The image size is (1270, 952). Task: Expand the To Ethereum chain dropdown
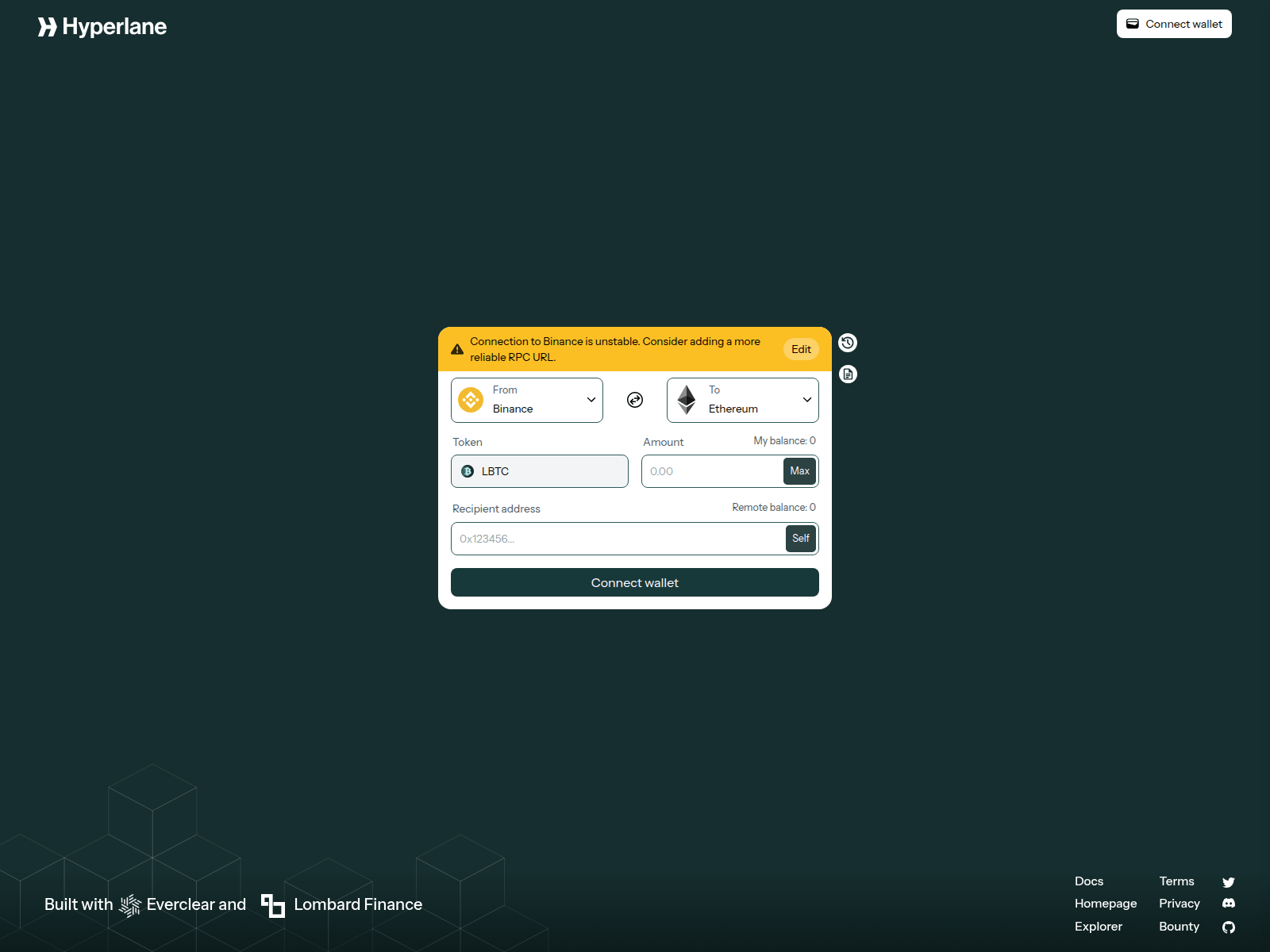tap(743, 400)
